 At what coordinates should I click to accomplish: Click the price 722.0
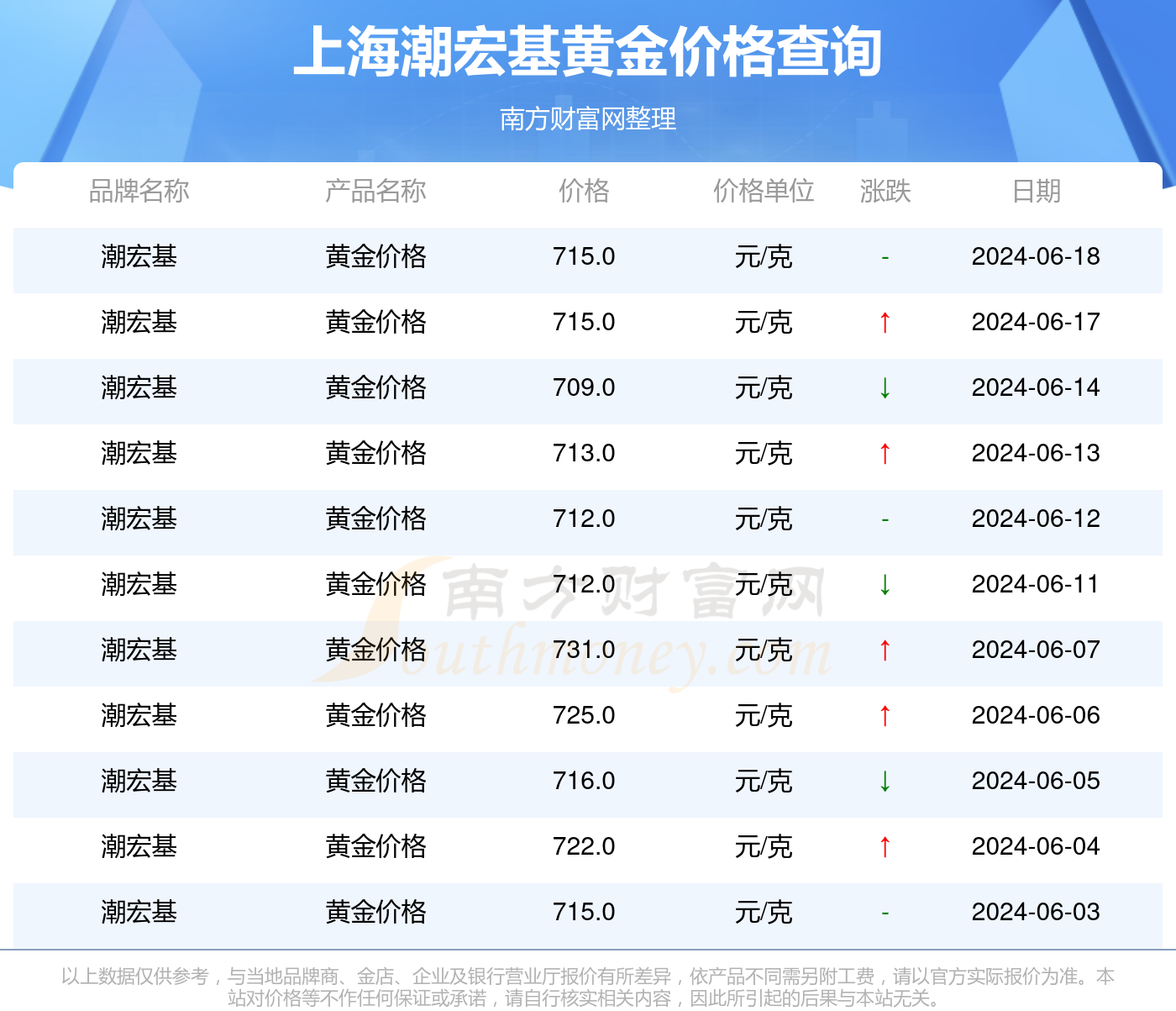(x=584, y=846)
